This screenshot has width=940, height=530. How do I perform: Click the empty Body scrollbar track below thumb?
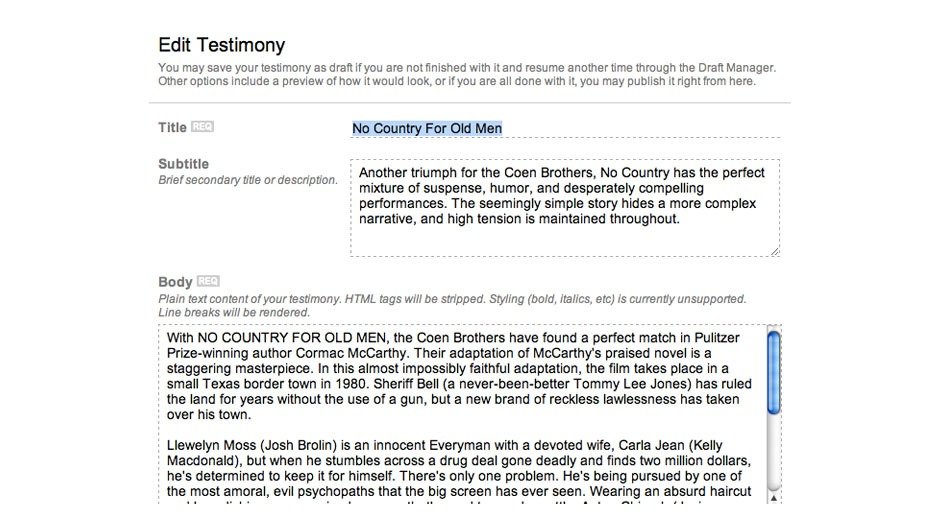pos(773,453)
